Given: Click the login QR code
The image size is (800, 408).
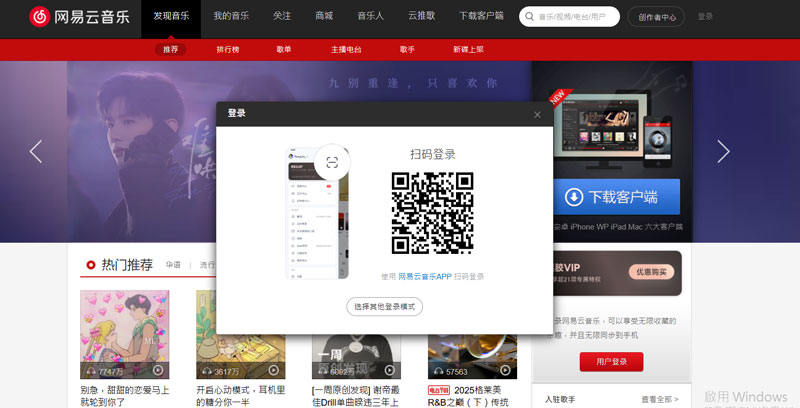Looking at the screenshot, I should (433, 213).
